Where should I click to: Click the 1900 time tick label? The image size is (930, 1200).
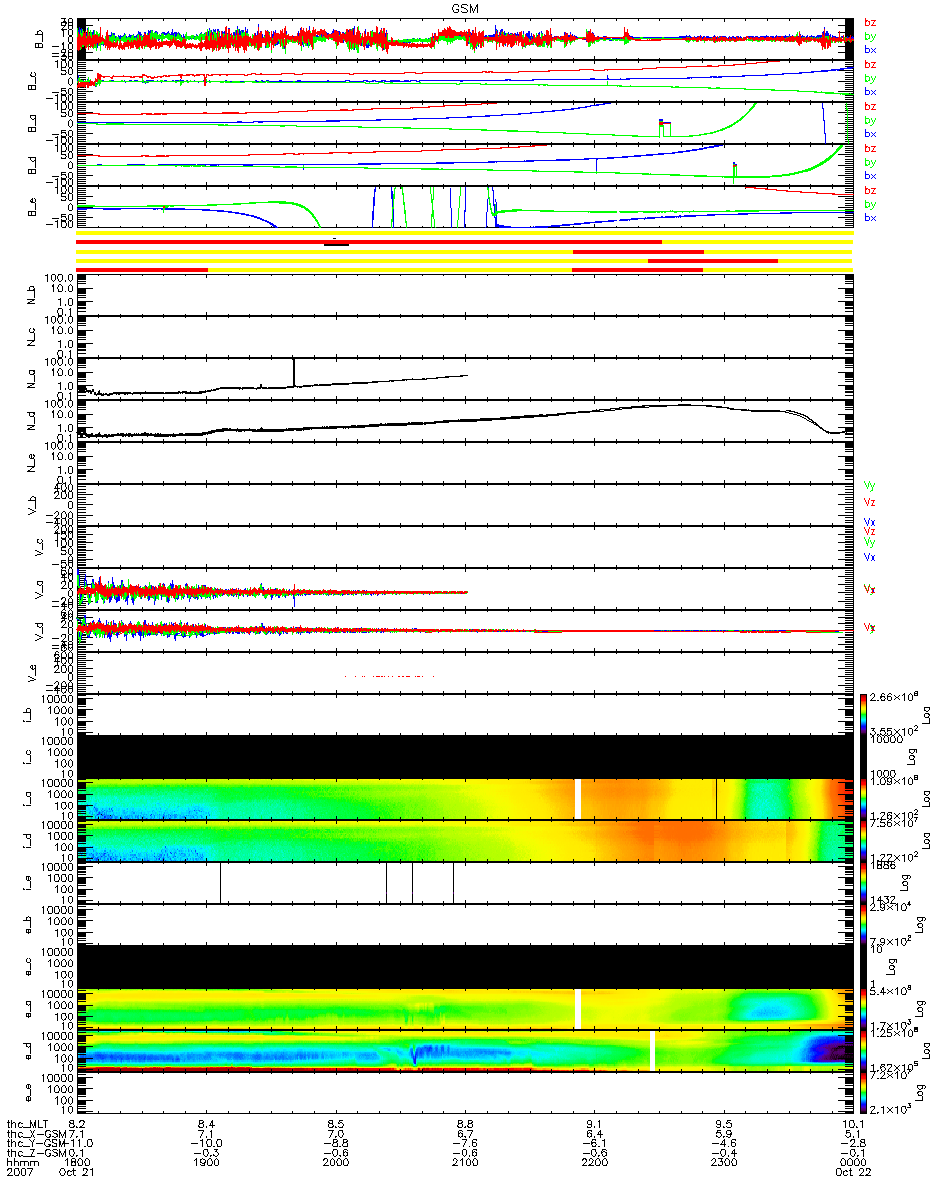(x=207, y=1163)
